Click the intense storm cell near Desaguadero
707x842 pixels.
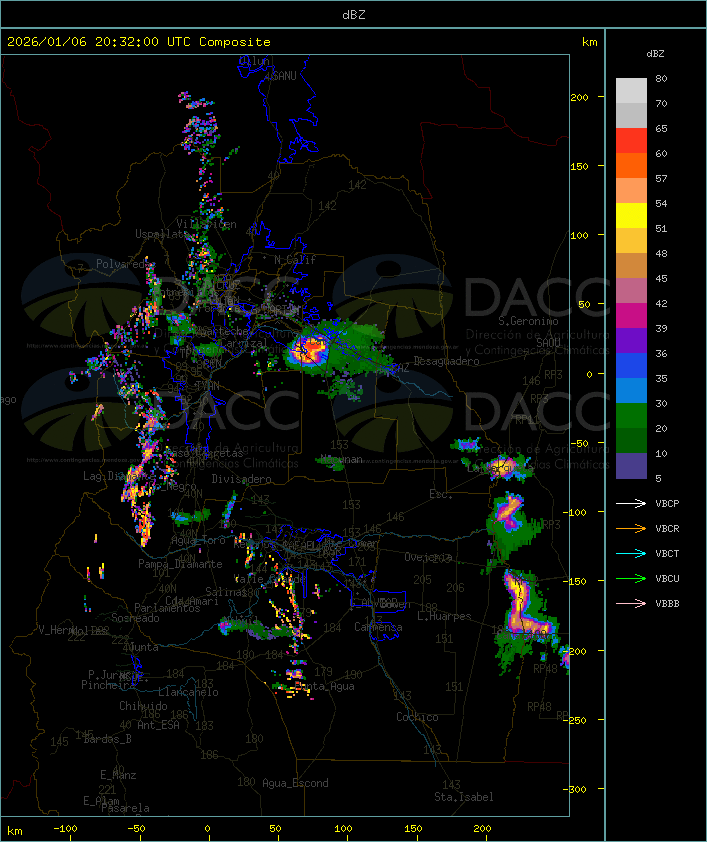pyautogui.click(x=309, y=350)
